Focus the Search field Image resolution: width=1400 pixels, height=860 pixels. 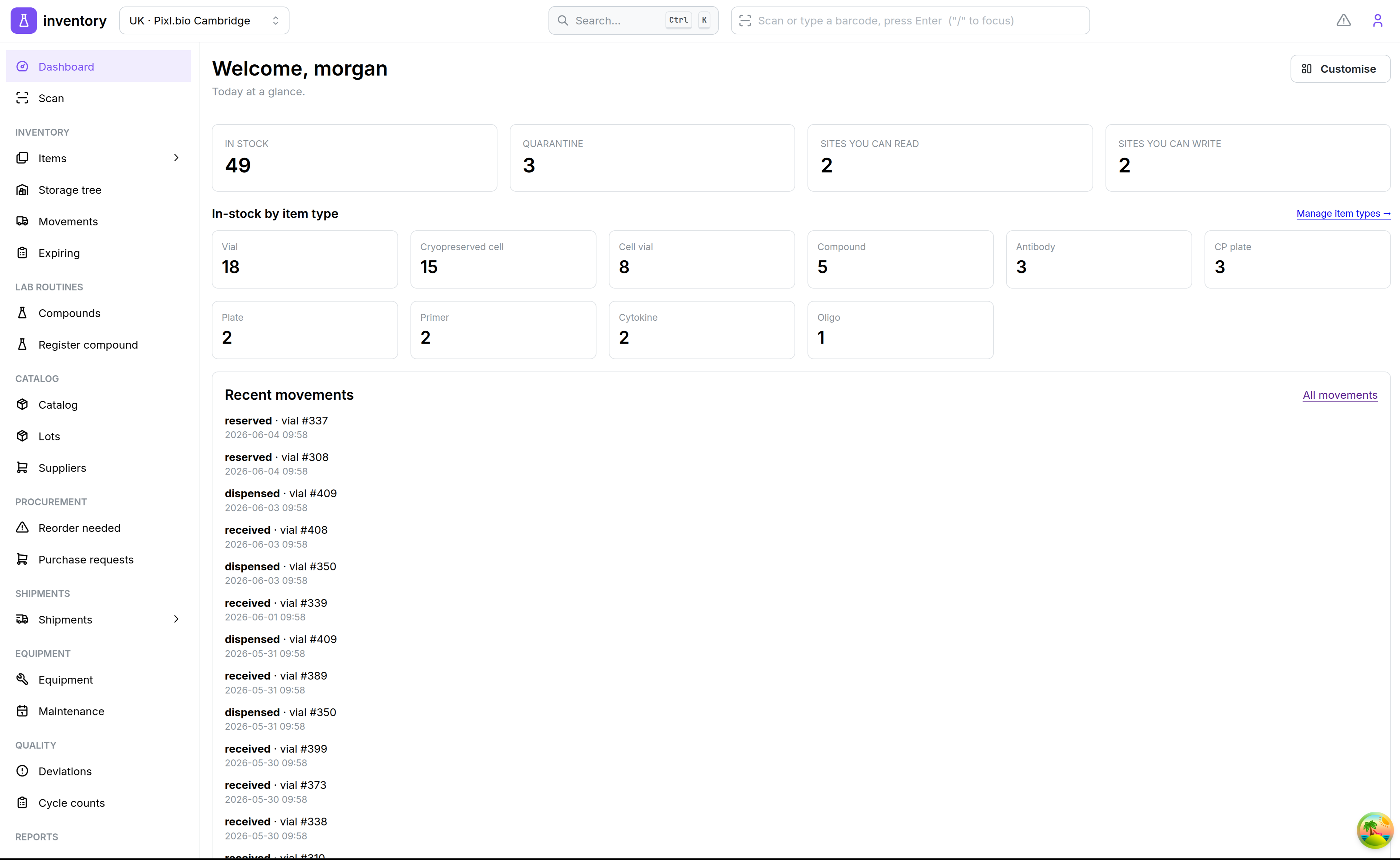[x=633, y=20]
